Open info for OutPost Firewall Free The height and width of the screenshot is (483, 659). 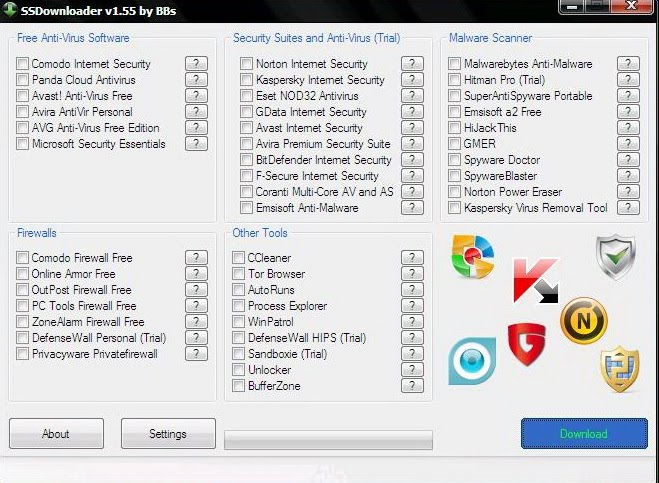(196, 289)
